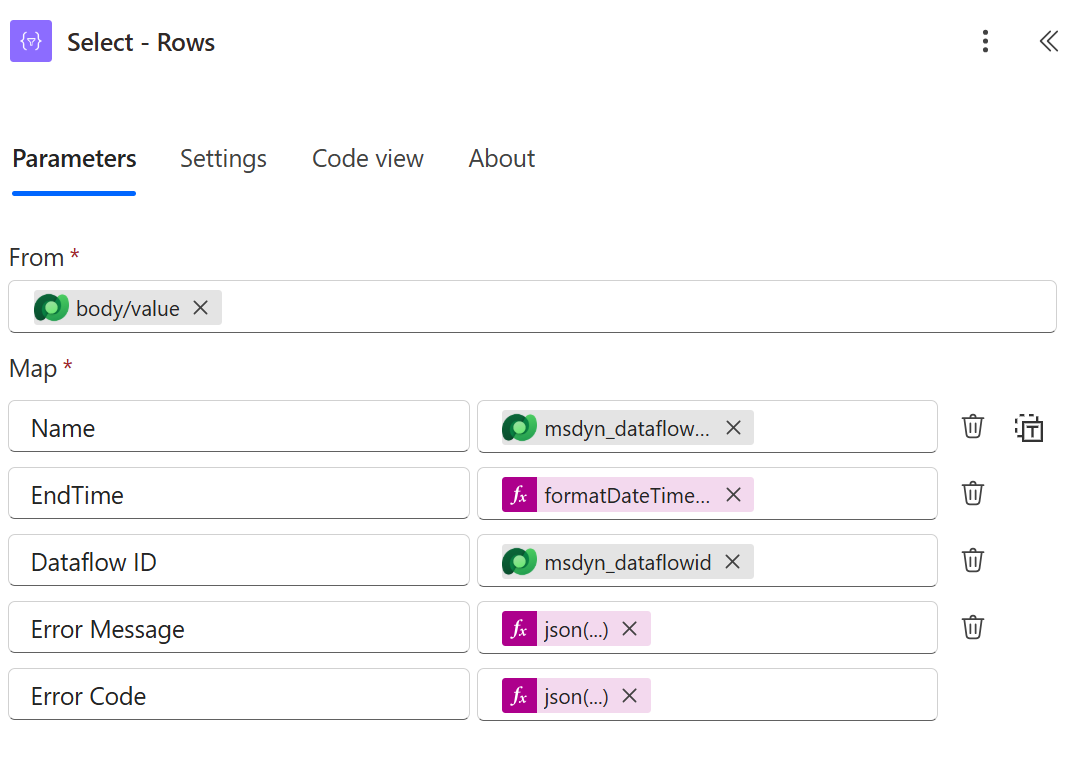Collapse the panel with double chevron
Screen dimensions: 1066x765
pos(1048,41)
